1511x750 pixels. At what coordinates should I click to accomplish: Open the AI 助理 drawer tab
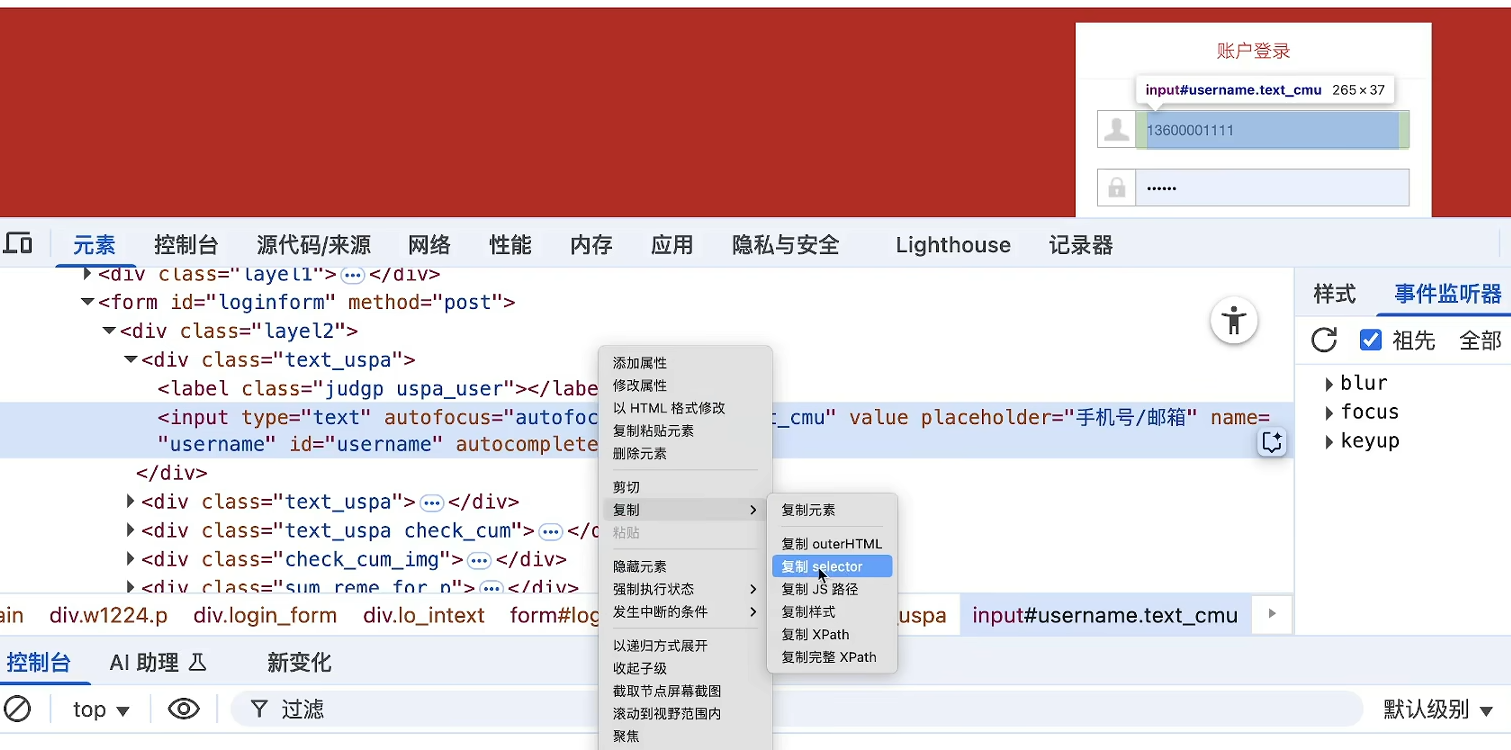(158, 662)
